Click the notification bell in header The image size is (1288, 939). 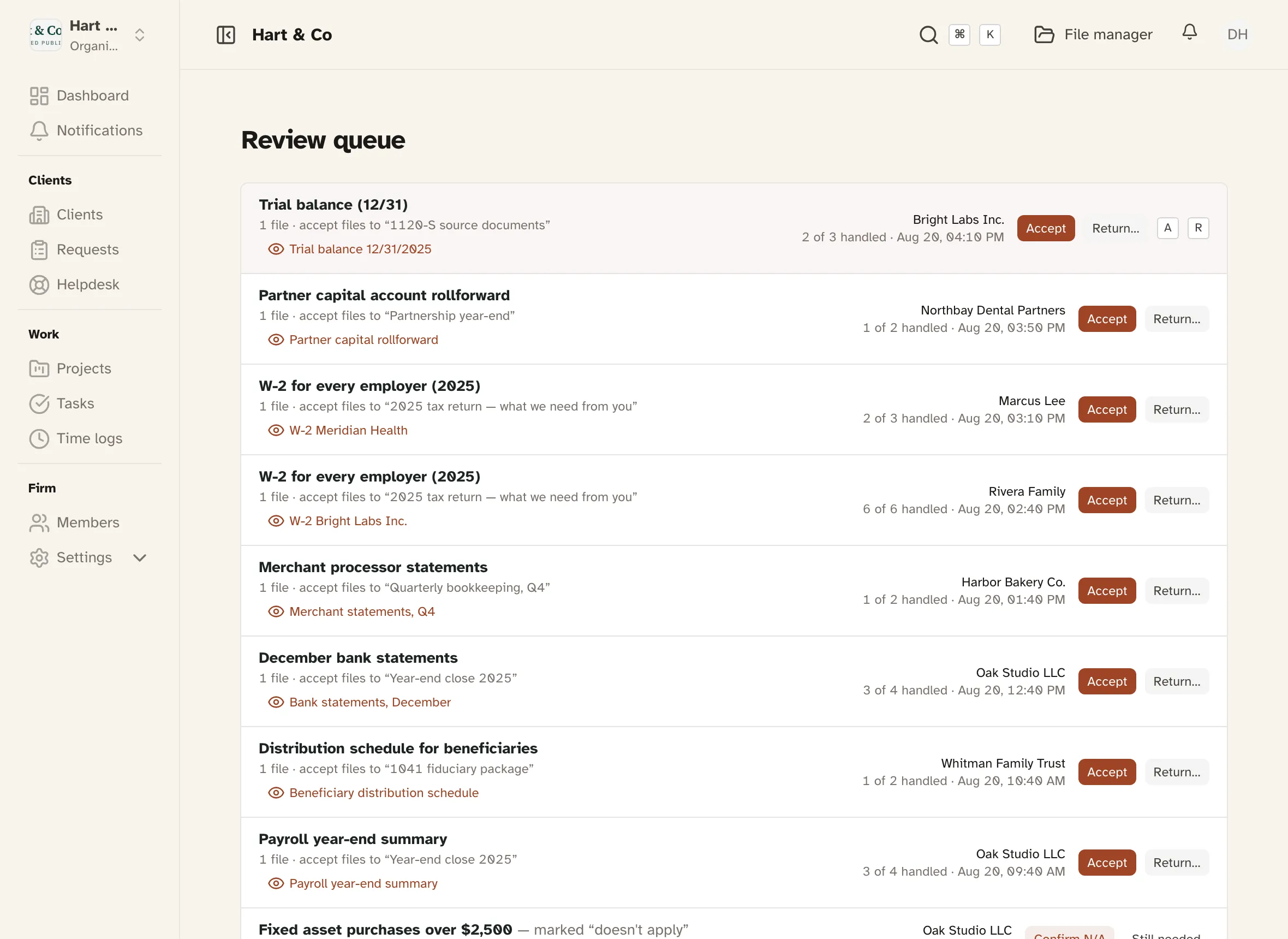pyautogui.click(x=1189, y=32)
